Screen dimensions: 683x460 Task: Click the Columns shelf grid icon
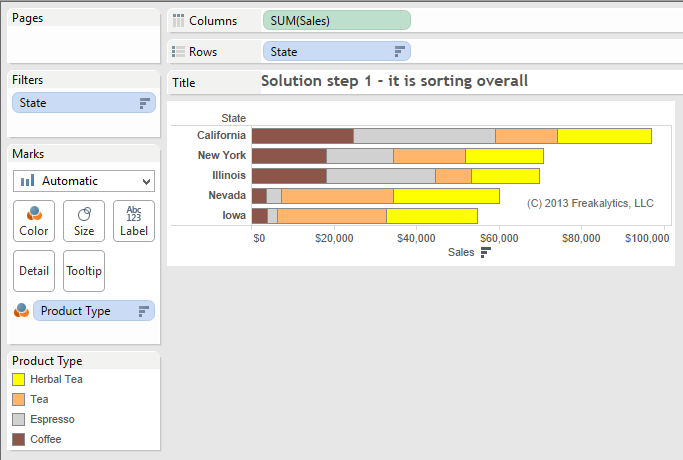(x=178, y=20)
